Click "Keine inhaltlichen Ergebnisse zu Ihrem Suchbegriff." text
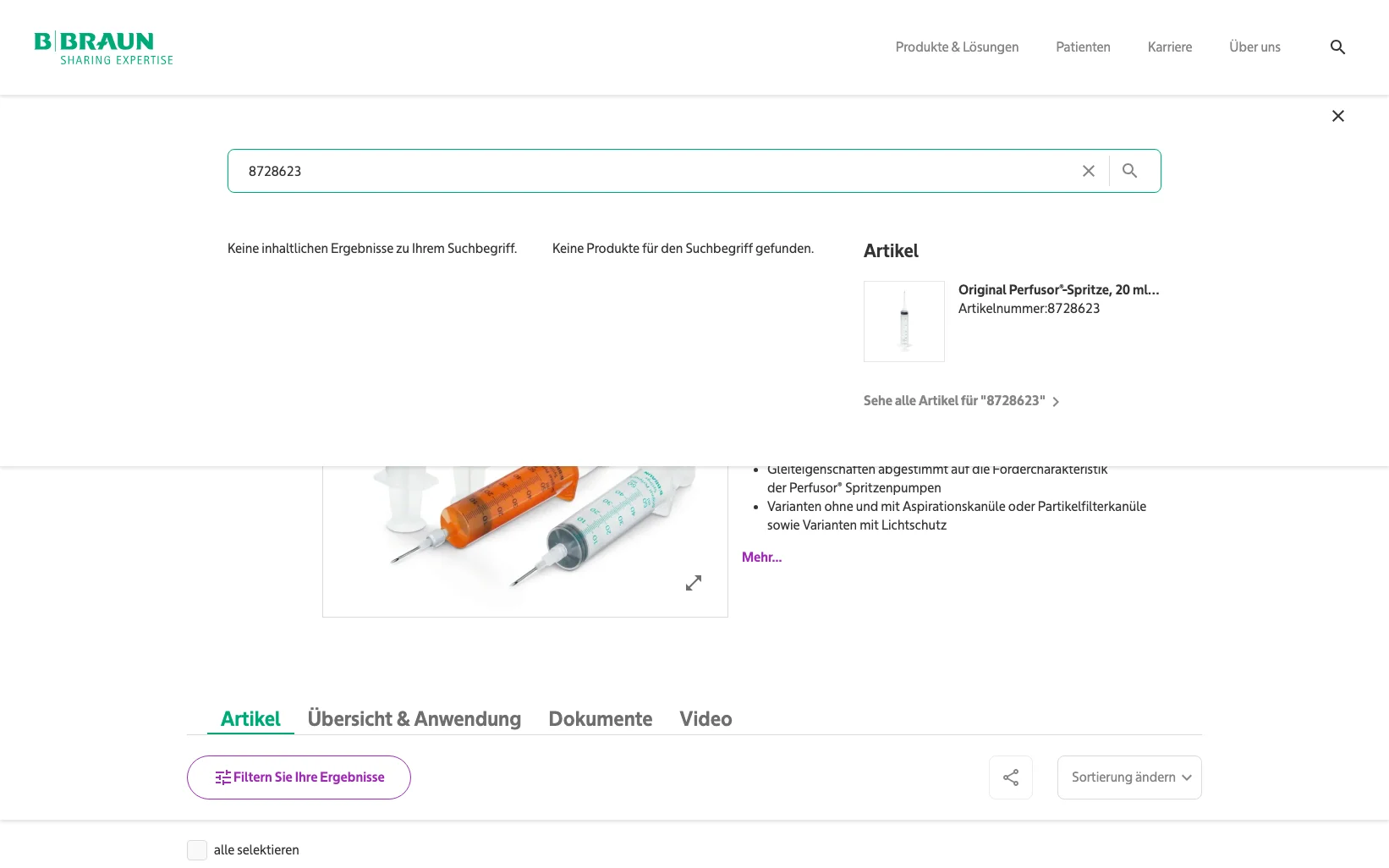Screen dimensions: 1389x868 click(372, 249)
